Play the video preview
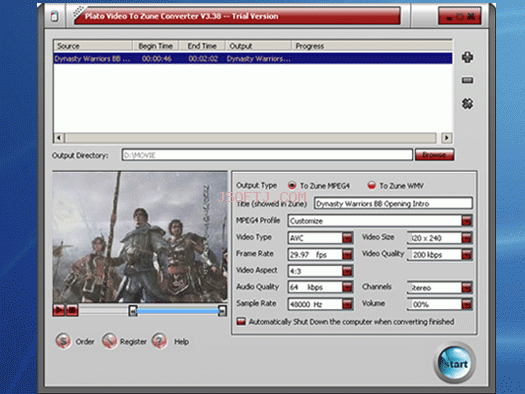 point(59,310)
